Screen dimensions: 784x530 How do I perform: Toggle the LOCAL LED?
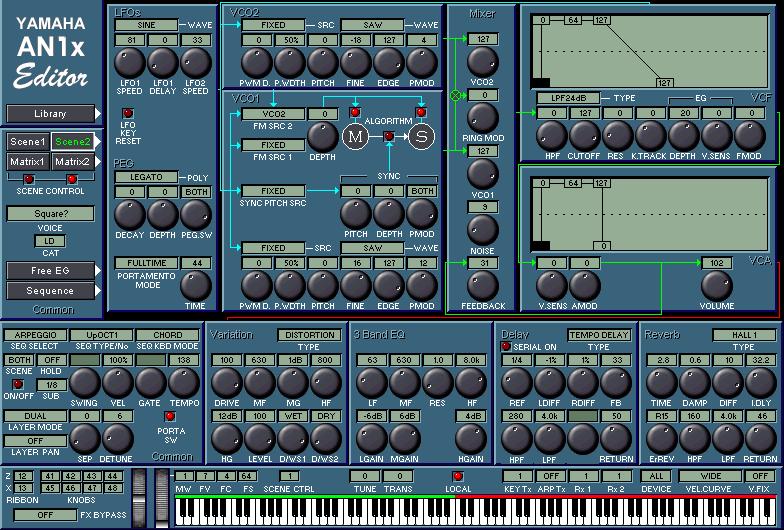458,476
